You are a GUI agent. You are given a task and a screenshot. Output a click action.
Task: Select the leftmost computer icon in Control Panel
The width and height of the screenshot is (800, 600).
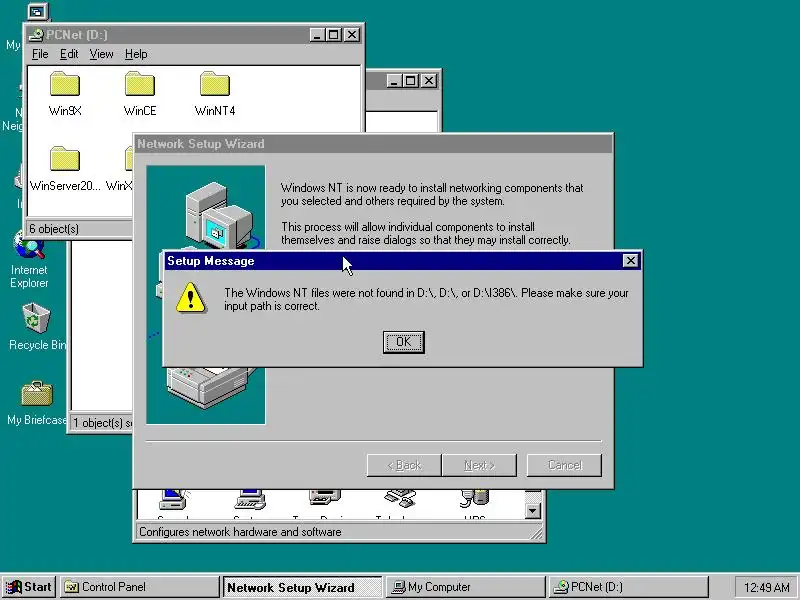(174, 503)
